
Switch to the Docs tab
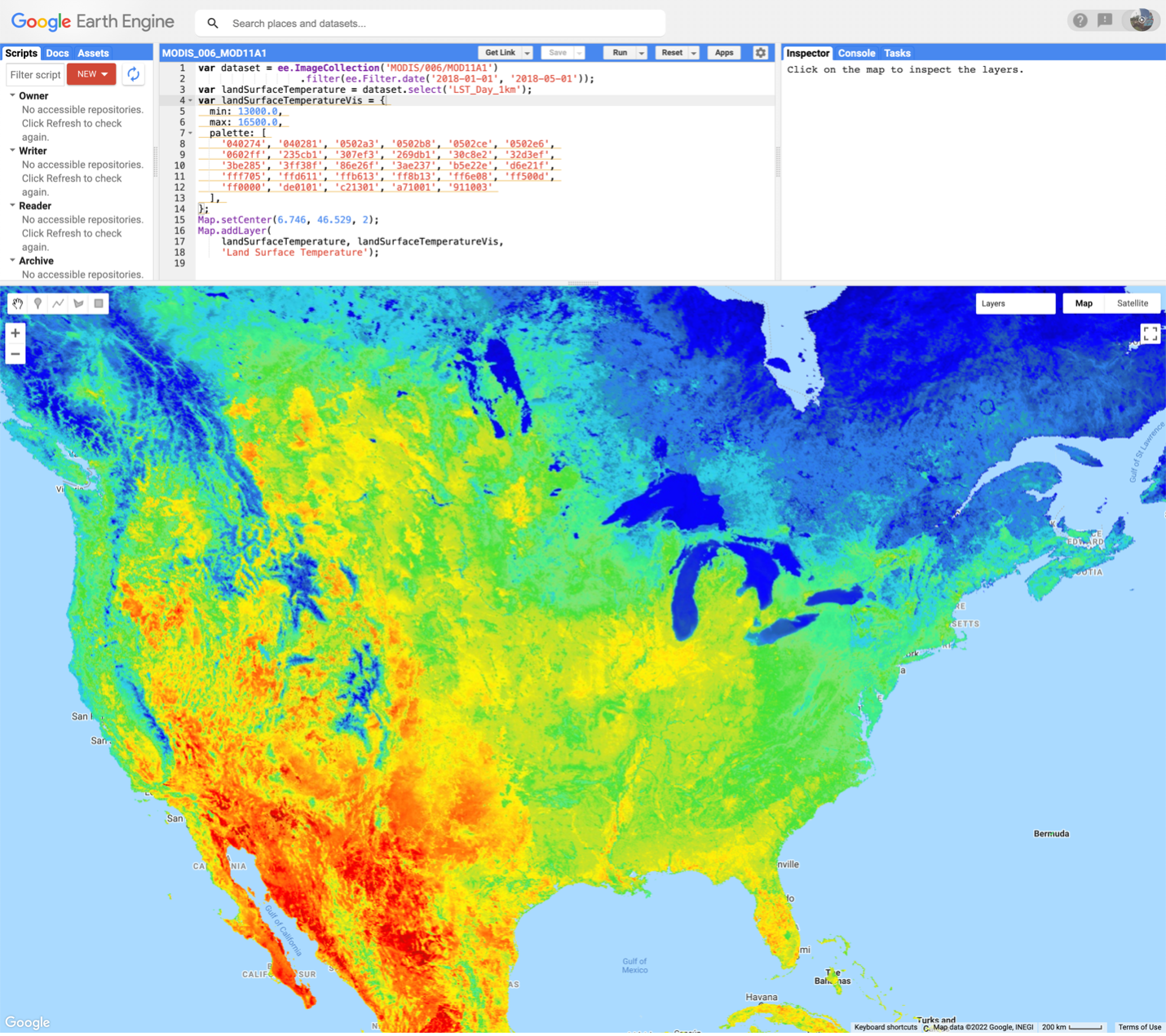coord(57,53)
